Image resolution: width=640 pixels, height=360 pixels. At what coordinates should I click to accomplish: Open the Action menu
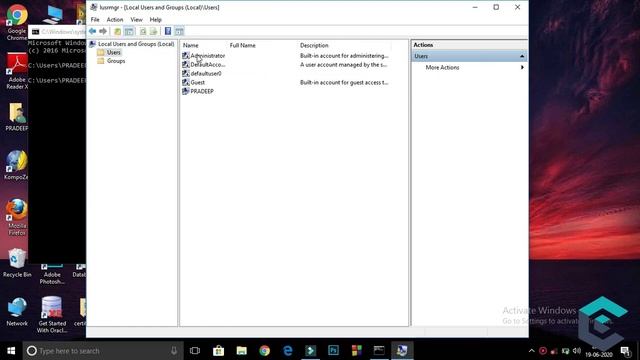[x=115, y=20]
